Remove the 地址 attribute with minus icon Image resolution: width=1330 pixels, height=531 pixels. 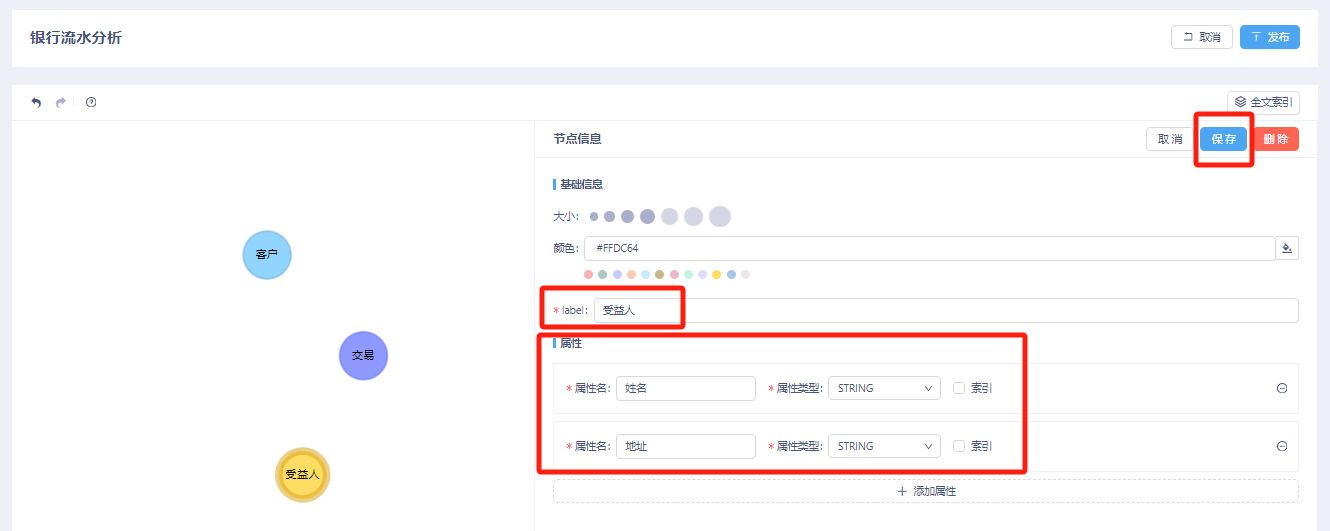(x=1282, y=446)
